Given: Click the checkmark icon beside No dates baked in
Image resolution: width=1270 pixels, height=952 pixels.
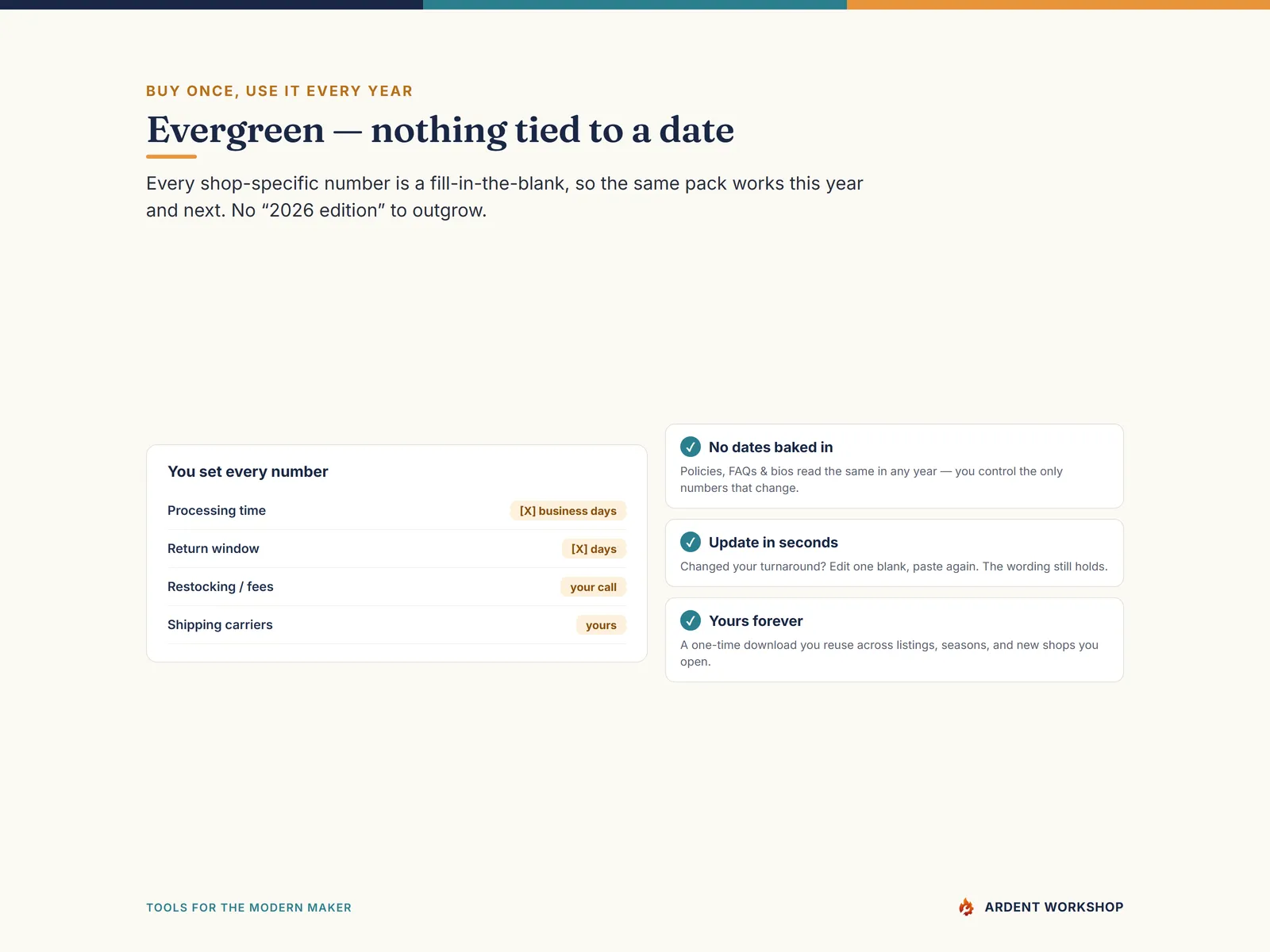Looking at the screenshot, I should tap(691, 447).
